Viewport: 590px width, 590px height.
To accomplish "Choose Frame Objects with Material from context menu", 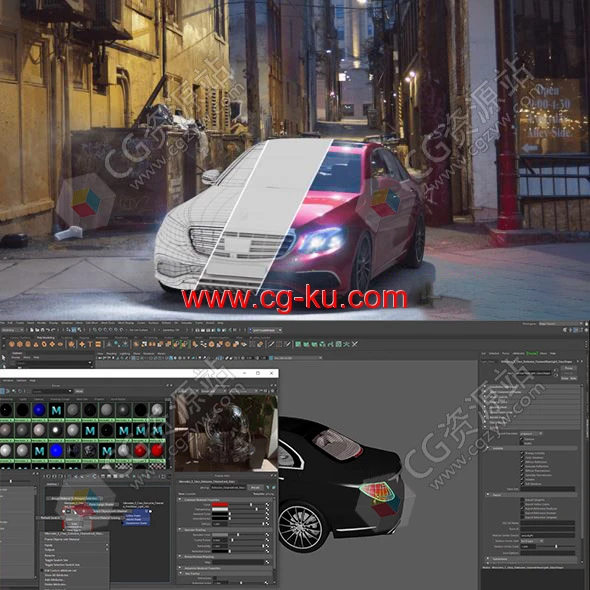I will click(62, 539).
